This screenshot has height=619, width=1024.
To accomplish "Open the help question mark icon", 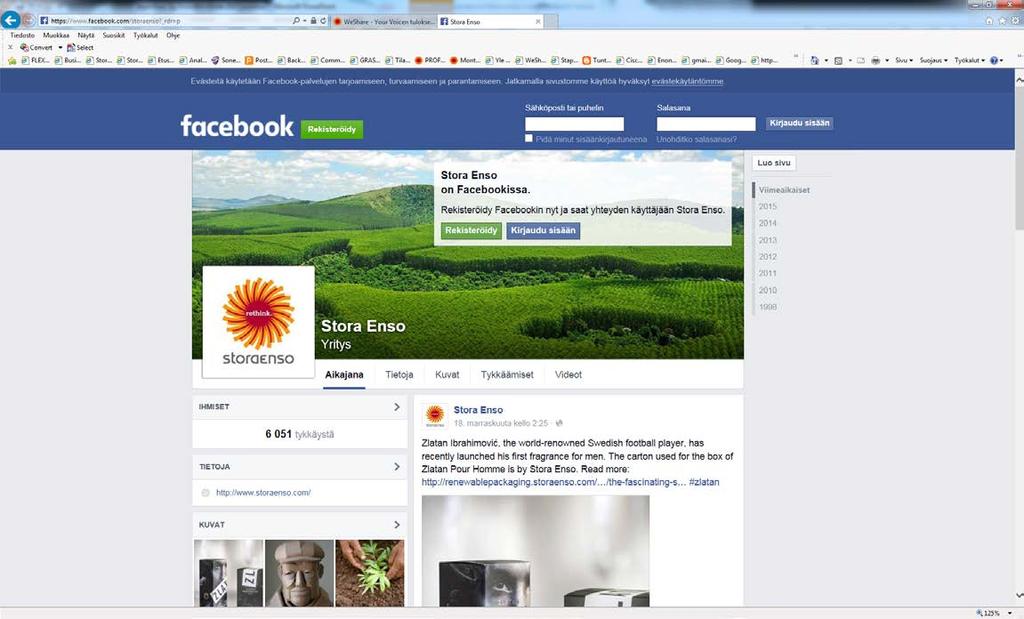I will tap(994, 61).
